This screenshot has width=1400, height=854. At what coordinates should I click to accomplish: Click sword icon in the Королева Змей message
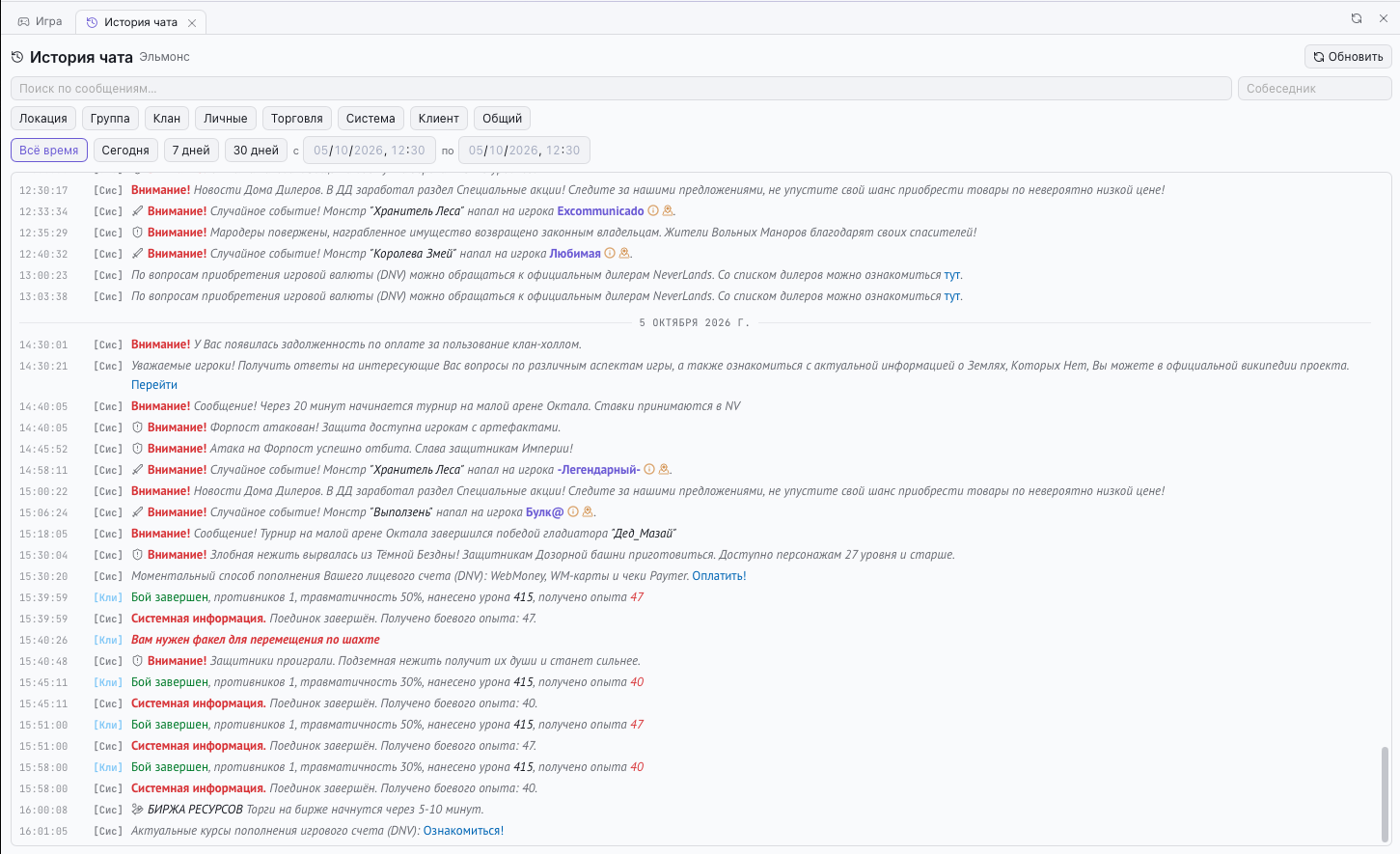pyautogui.click(x=137, y=254)
